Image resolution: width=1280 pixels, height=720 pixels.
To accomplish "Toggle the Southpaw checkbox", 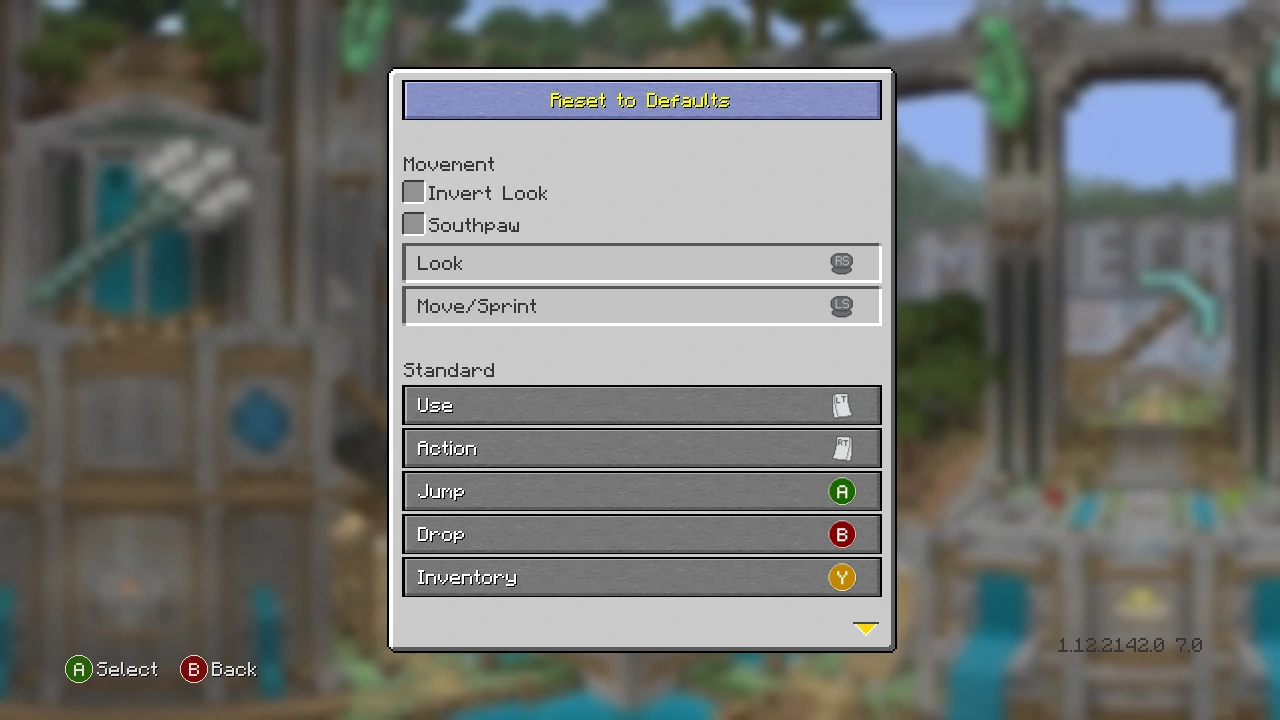I will point(413,224).
